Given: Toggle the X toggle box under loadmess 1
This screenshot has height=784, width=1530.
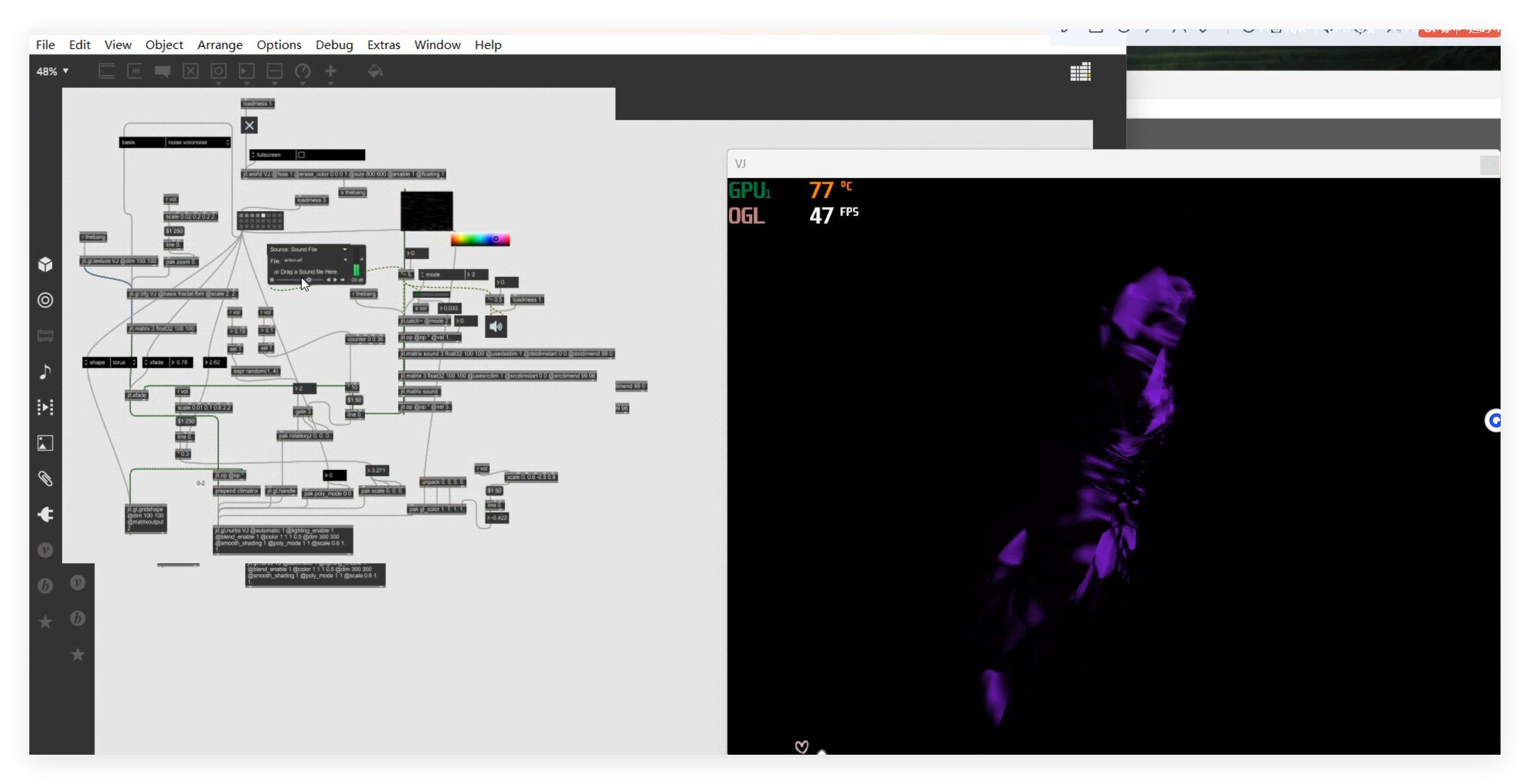Looking at the screenshot, I should pos(250,125).
